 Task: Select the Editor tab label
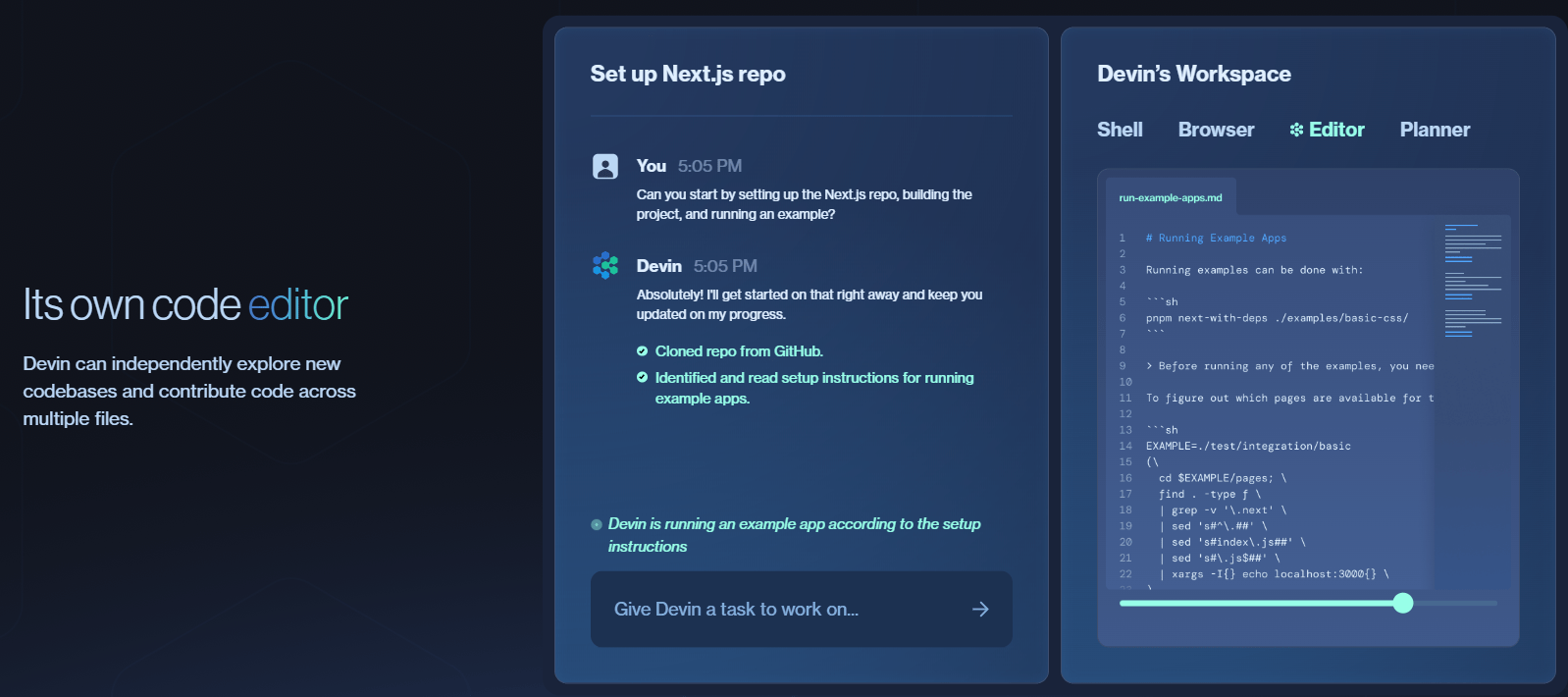click(1336, 130)
